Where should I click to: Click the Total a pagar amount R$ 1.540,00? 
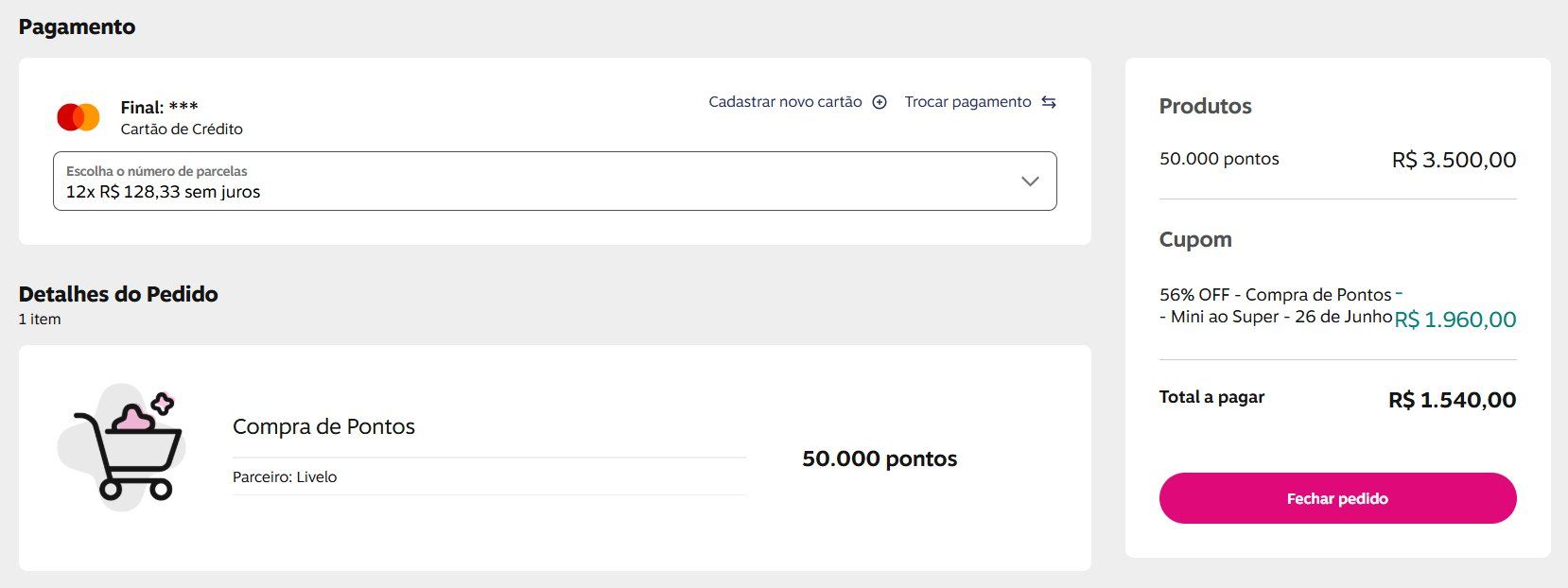pos(1452,400)
